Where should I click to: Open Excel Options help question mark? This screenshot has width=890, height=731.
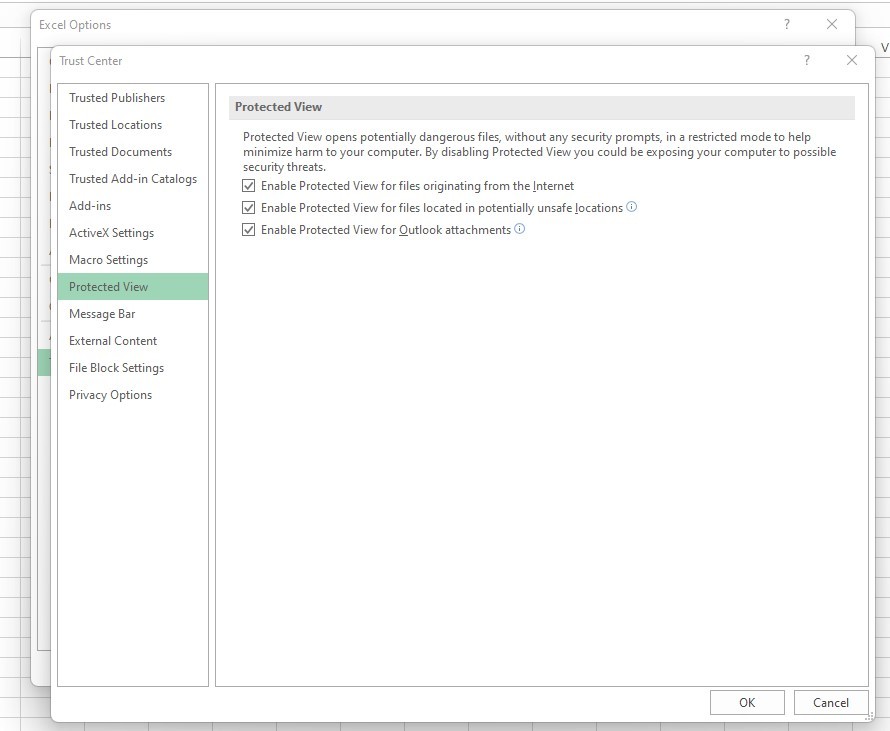click(787, 24)
